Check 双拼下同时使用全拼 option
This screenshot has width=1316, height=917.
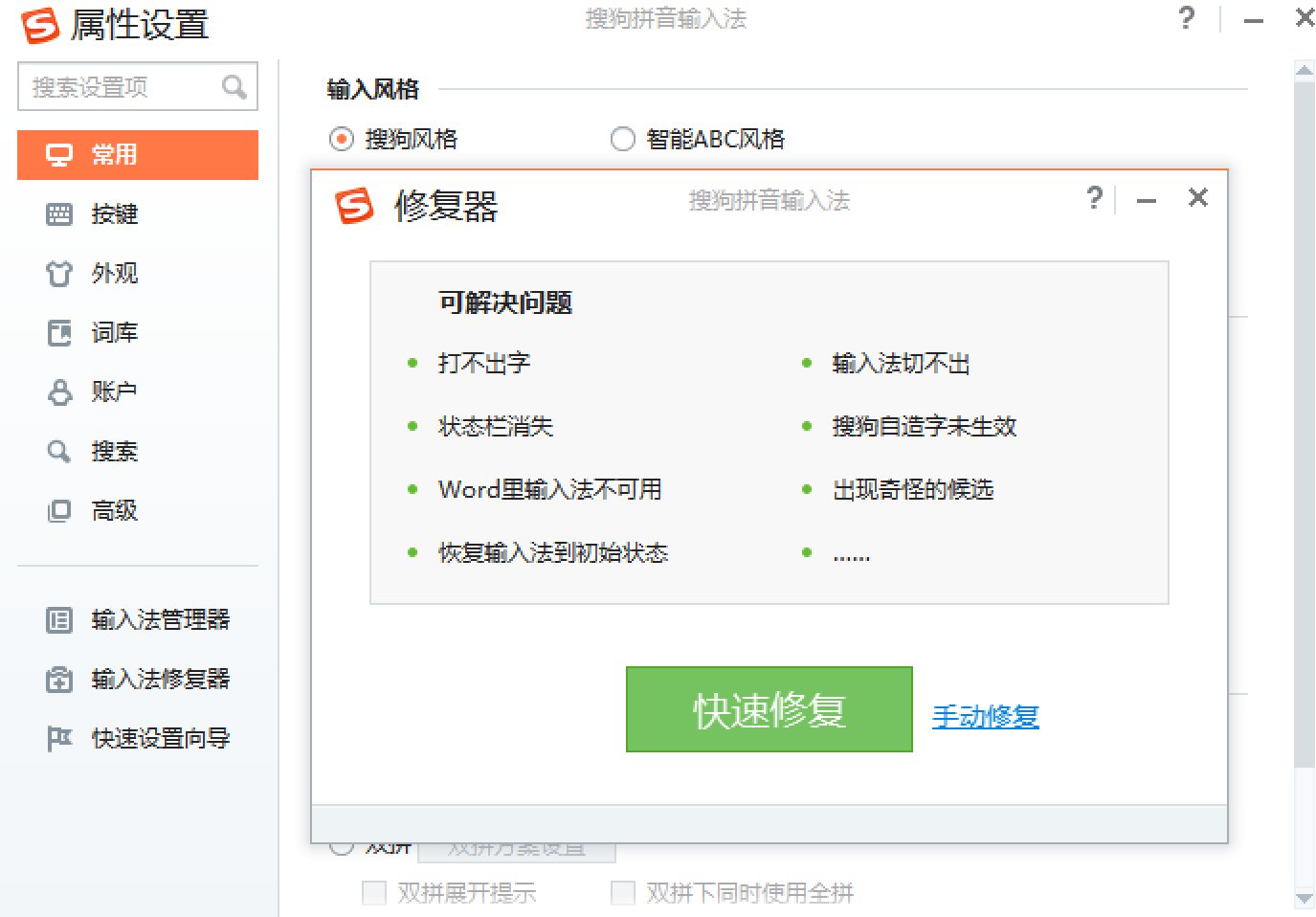pyautogui.click(x=622, y=892)
